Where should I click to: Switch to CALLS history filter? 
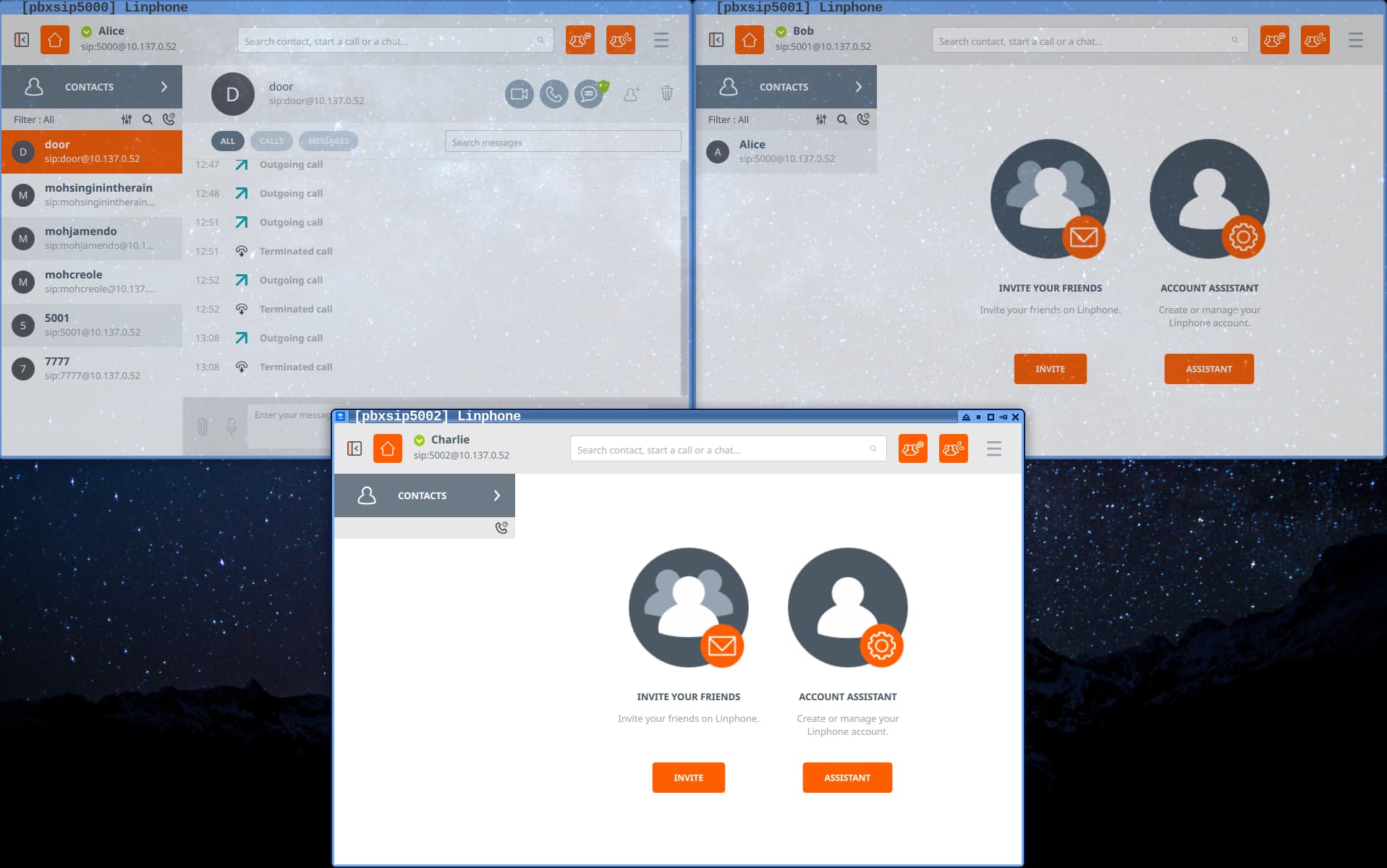[272, 141]
